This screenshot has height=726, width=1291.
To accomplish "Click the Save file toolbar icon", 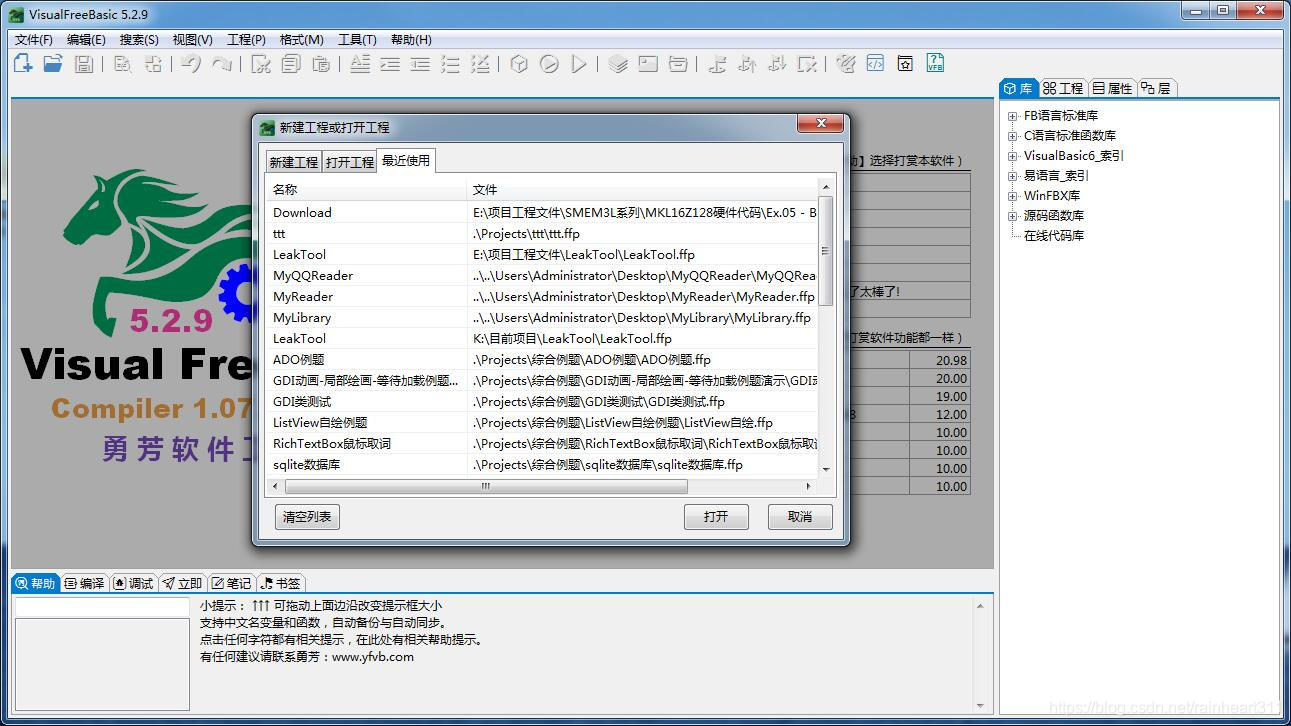I will pyautogui.click(x=84, y=64).
